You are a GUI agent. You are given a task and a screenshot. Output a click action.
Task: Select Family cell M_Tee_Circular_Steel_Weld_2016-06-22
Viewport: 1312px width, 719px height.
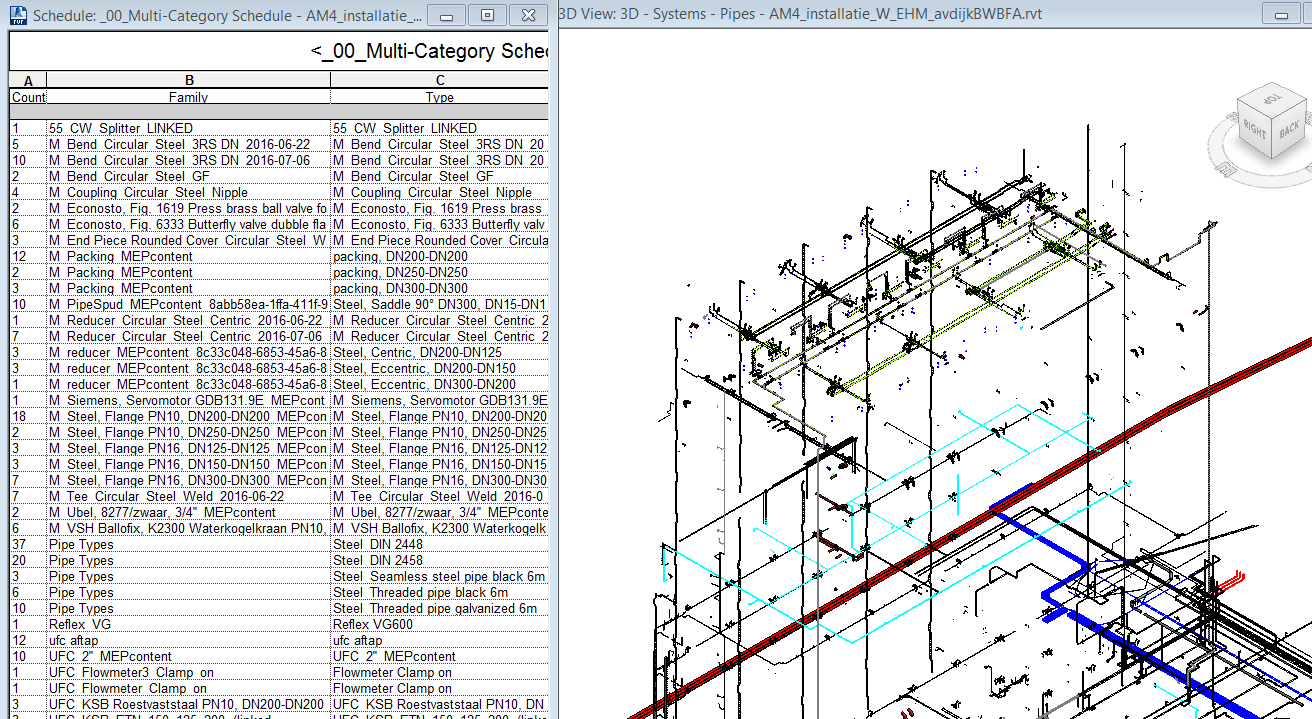(x=188, y=496)
